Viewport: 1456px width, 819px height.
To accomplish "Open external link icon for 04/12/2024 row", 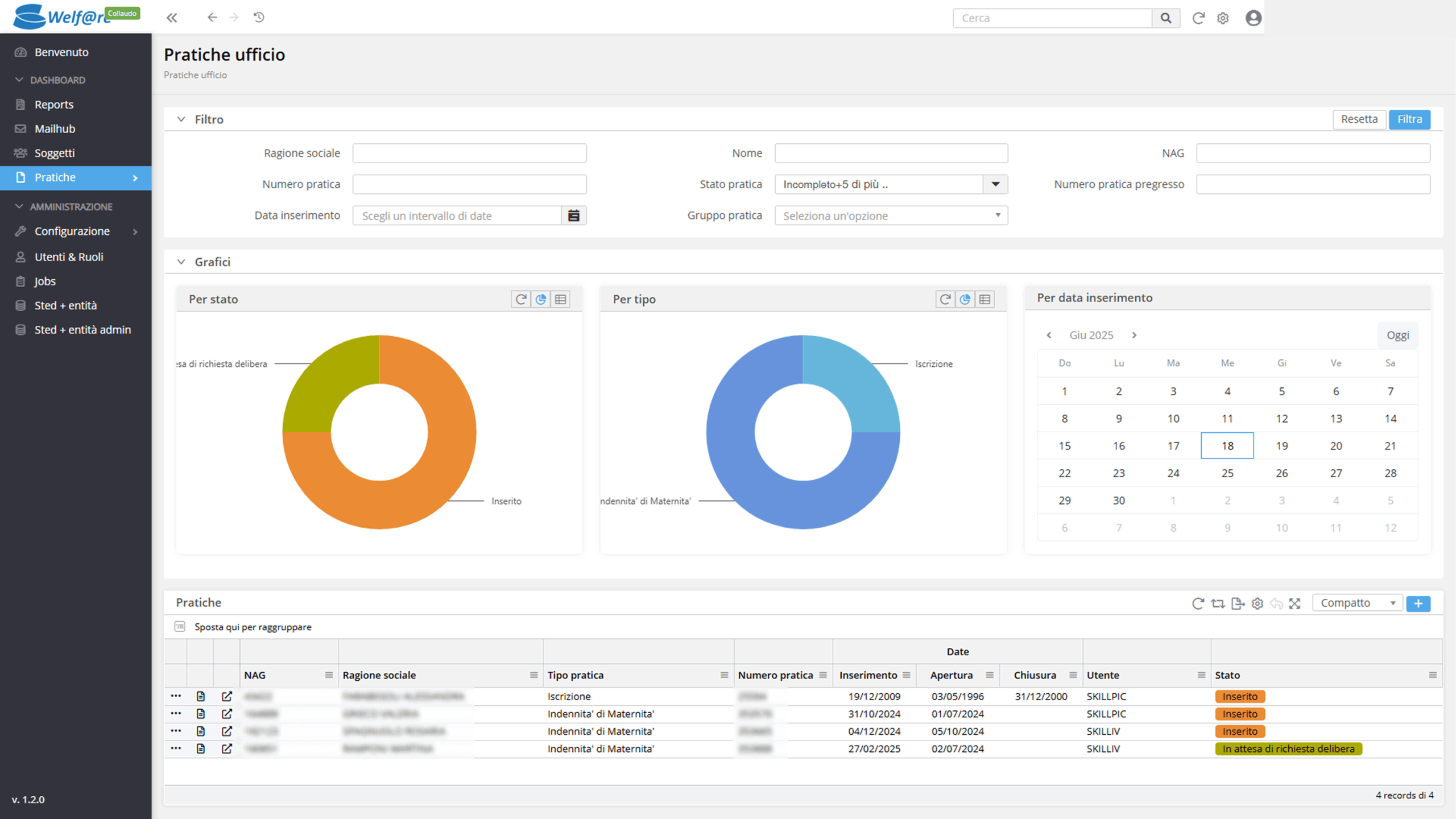I will tap(226, 731).
